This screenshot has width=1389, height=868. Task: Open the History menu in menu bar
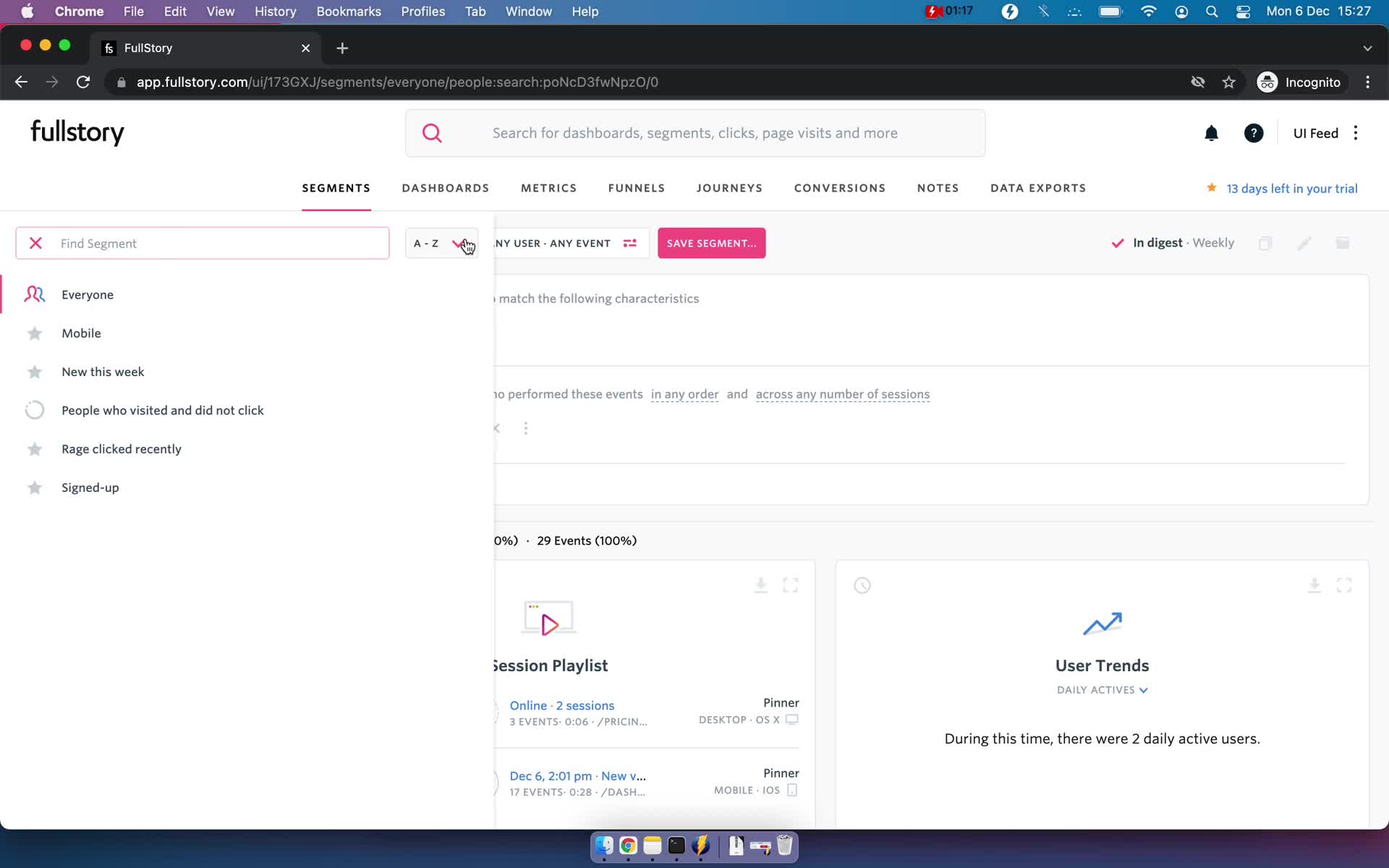pos(275,12)
